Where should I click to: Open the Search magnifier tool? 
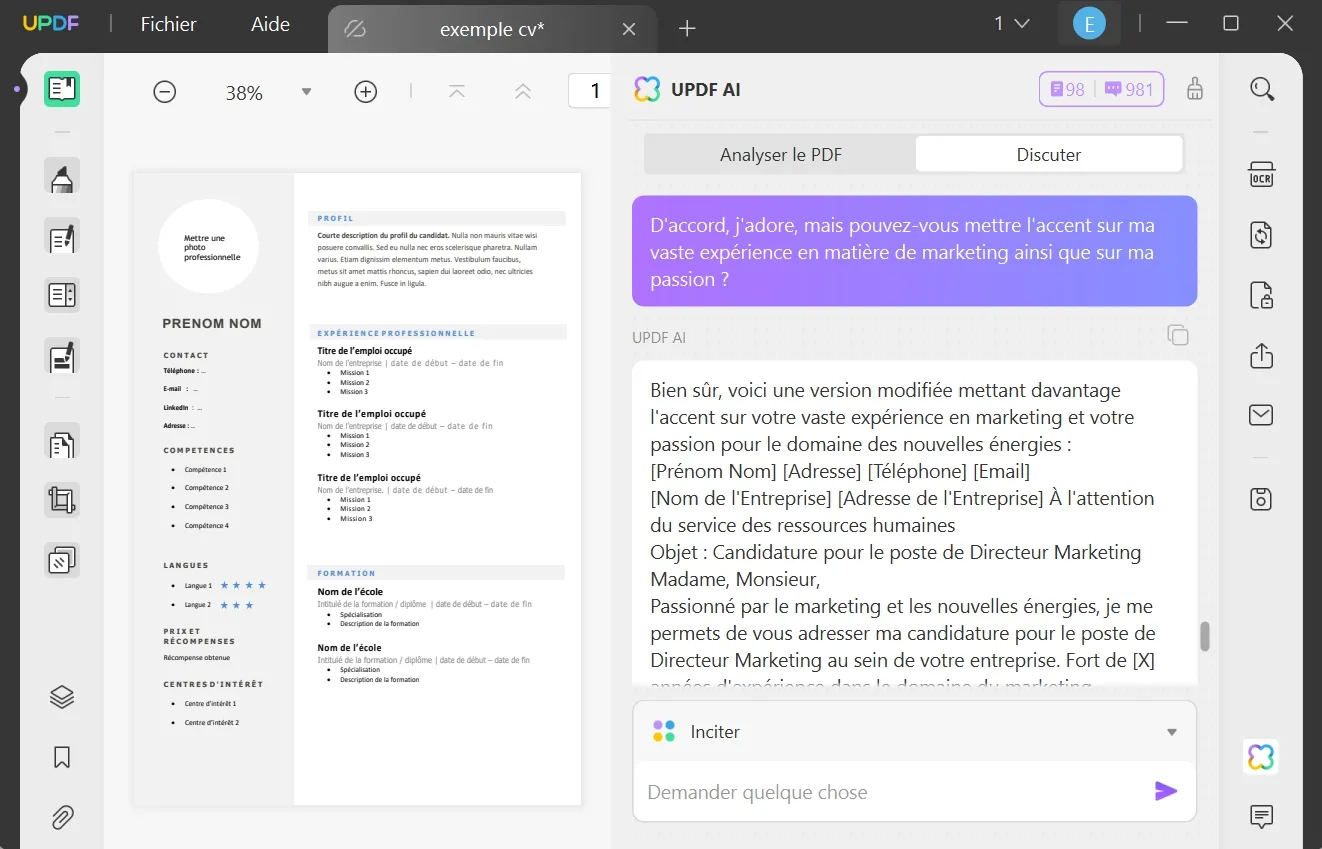point(1262,89)
